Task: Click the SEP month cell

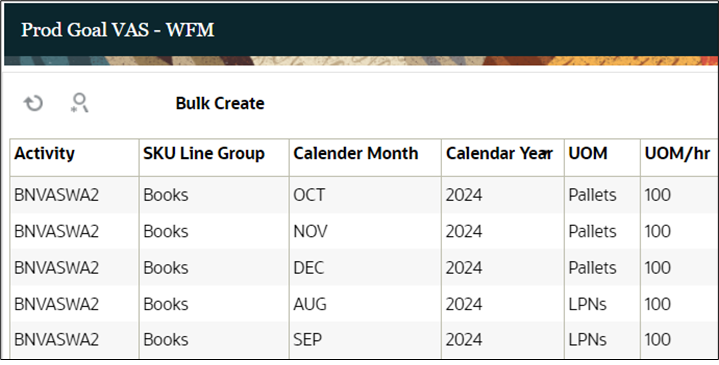Action: click(x=307, y=340)
